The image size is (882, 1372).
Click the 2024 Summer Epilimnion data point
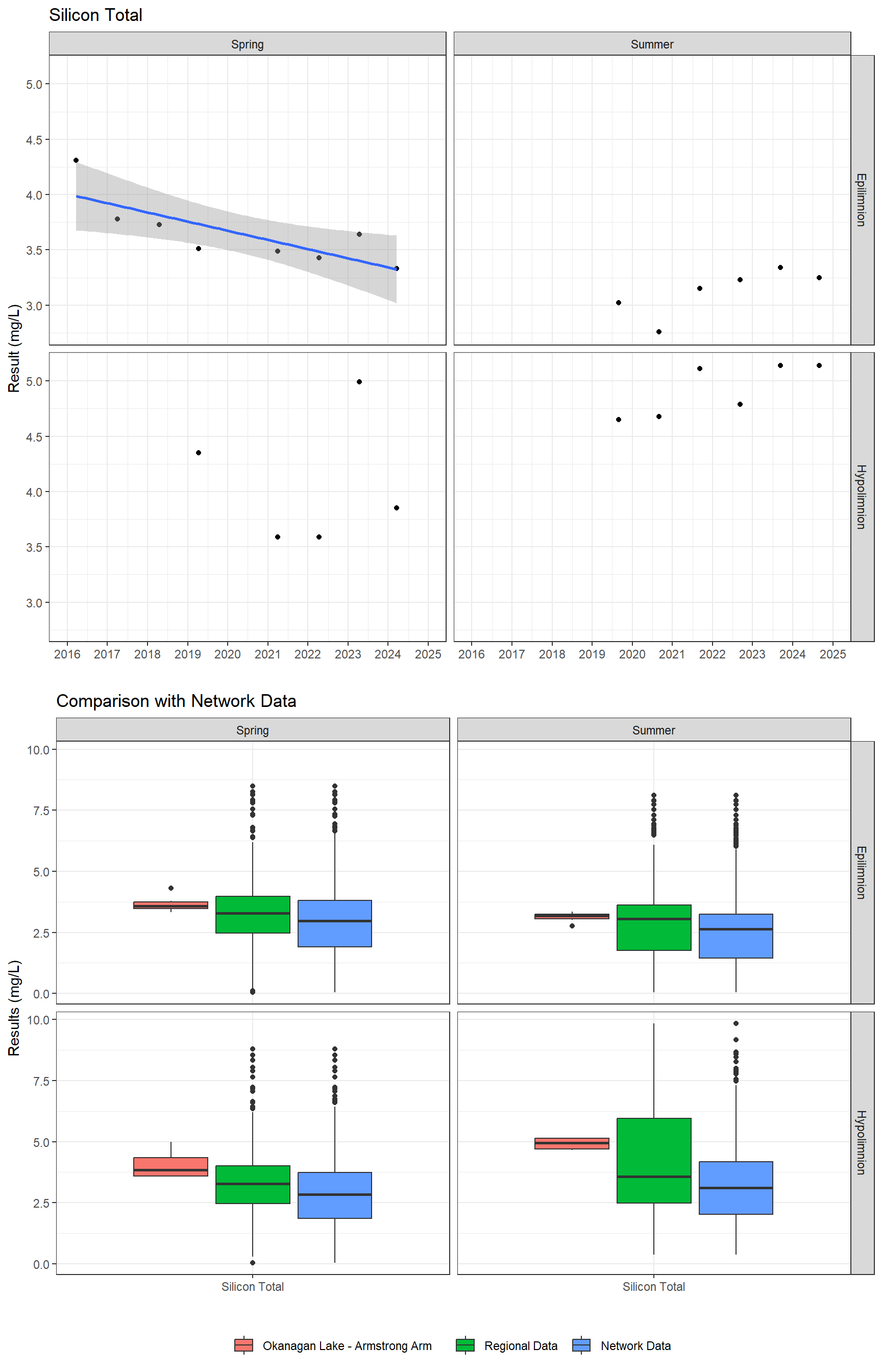click(x=819, y=278)
